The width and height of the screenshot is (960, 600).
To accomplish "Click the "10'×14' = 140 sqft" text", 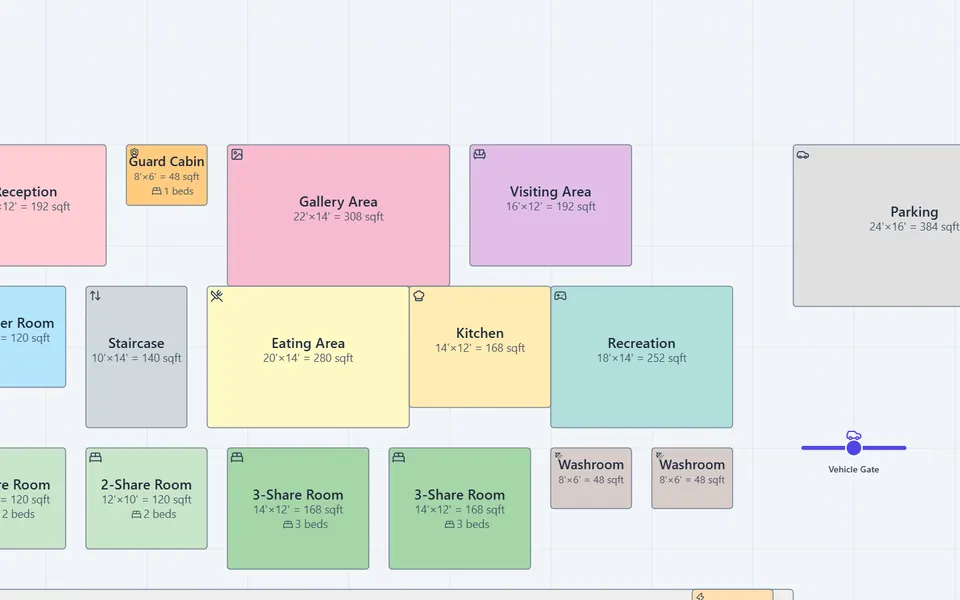I will tap(136, 358).
